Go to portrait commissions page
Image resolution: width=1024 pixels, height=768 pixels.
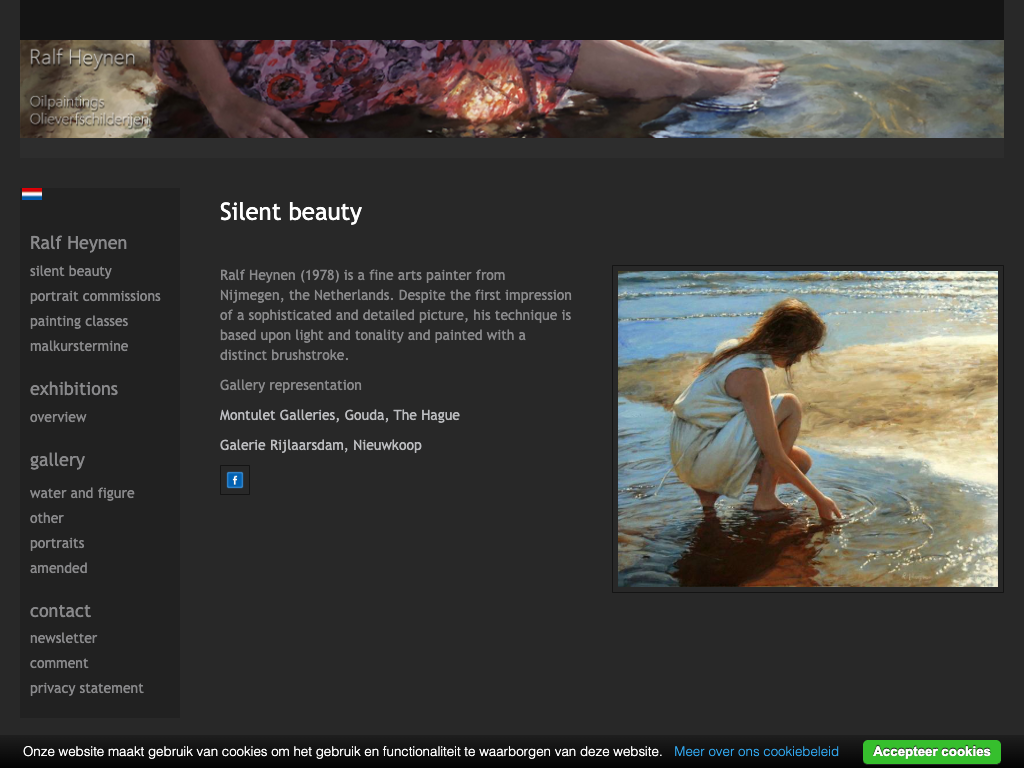click(x=95, y=296)
